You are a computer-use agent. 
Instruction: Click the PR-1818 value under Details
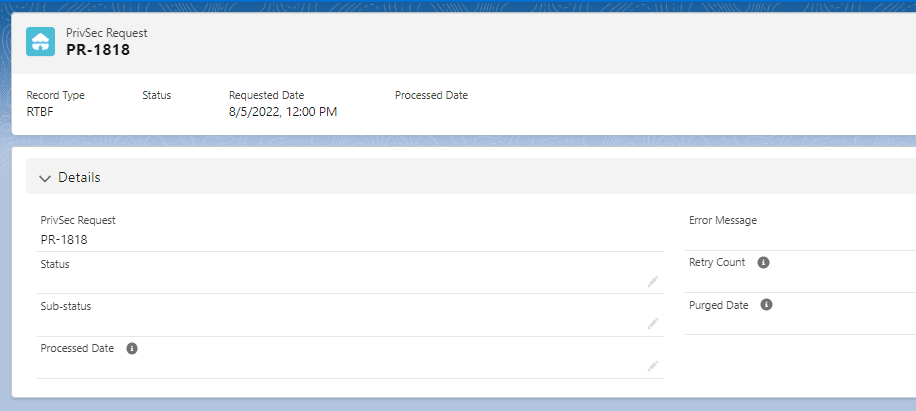pos(63,240)
